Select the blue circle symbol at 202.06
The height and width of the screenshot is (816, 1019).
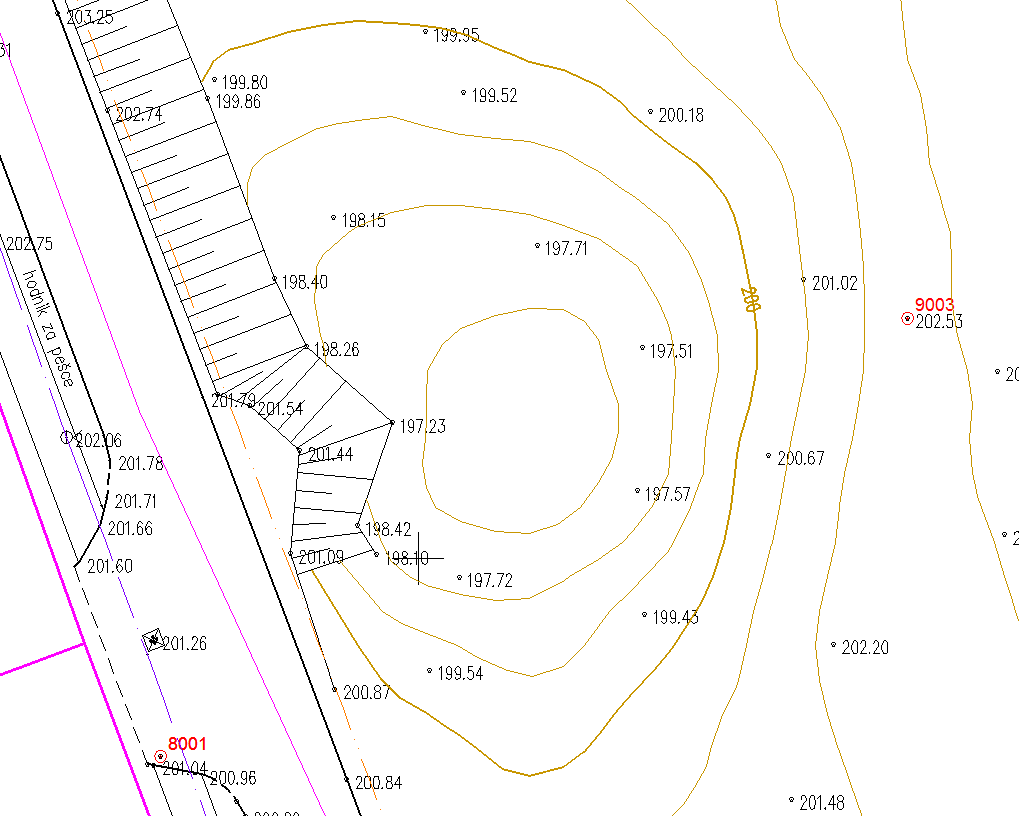(67, 437)
